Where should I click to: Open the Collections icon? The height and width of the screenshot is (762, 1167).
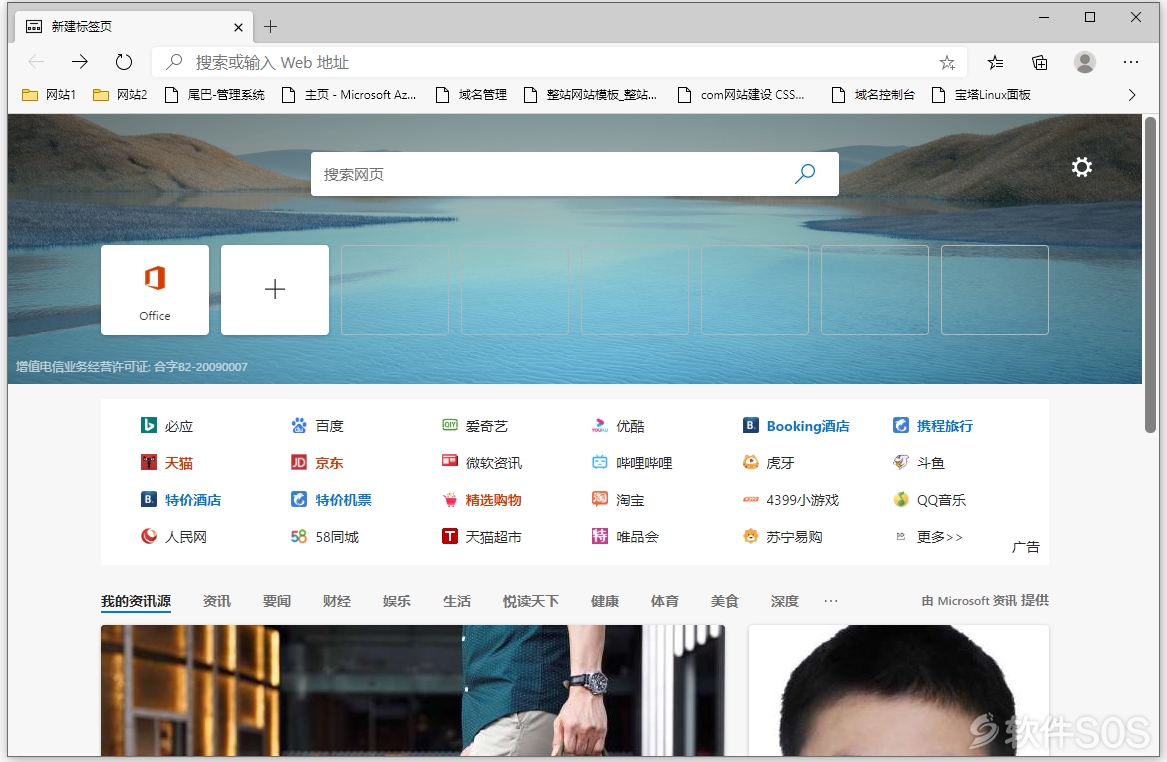tap(1040, 63)
